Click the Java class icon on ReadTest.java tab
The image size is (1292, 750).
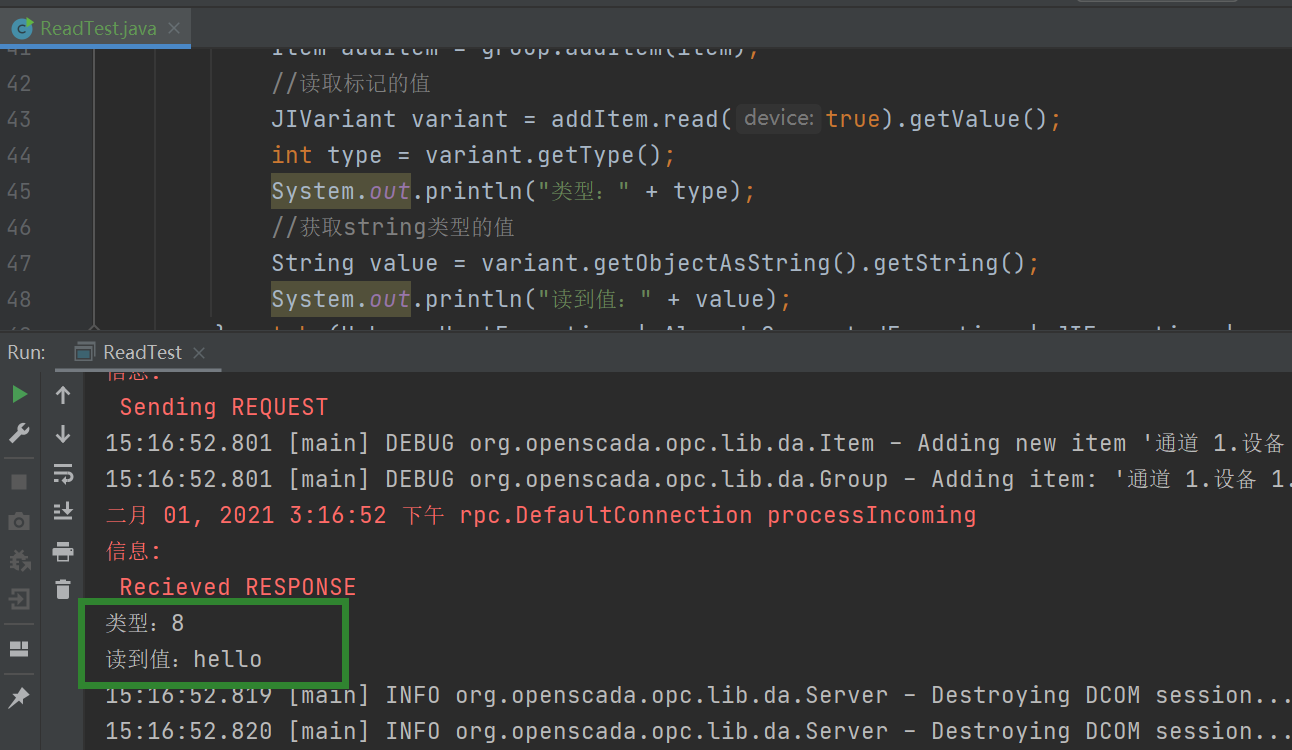point(22,28)
